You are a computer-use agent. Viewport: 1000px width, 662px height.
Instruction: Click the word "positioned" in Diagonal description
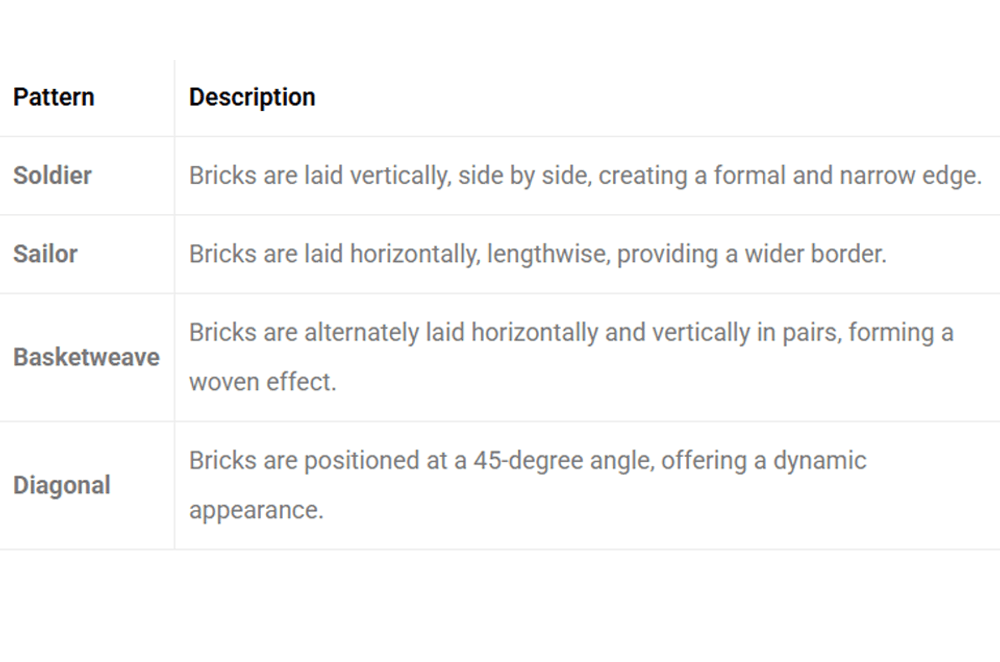357,461
